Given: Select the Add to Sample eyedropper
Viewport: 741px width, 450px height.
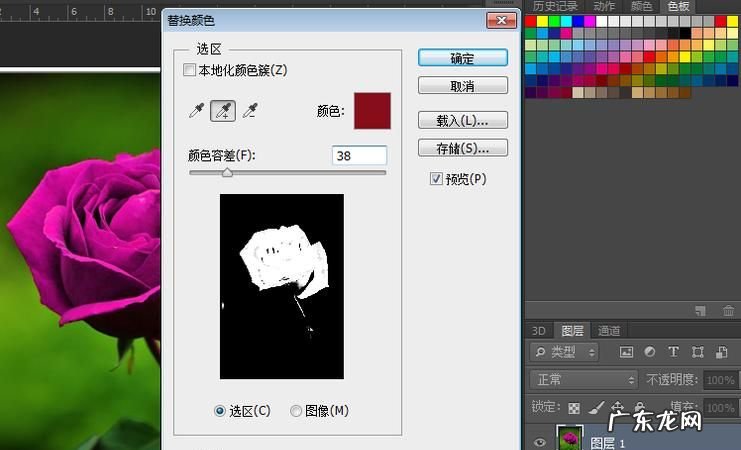Looking at the screenshot, I should [223, 111].
